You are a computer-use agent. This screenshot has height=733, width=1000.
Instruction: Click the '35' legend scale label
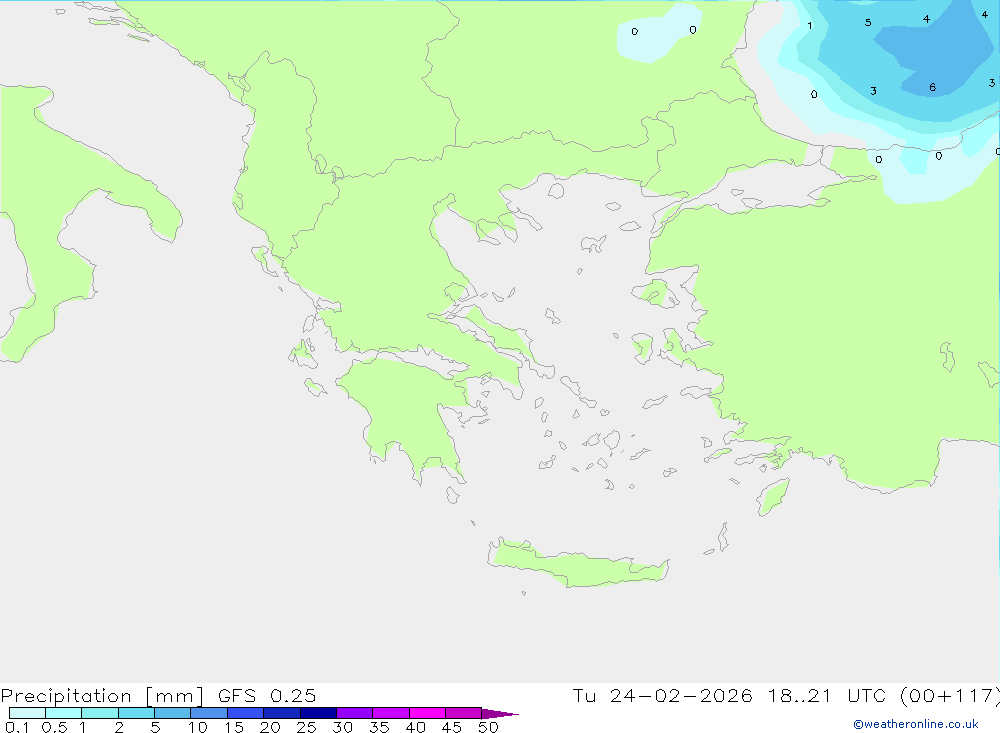tap(379, 727)
